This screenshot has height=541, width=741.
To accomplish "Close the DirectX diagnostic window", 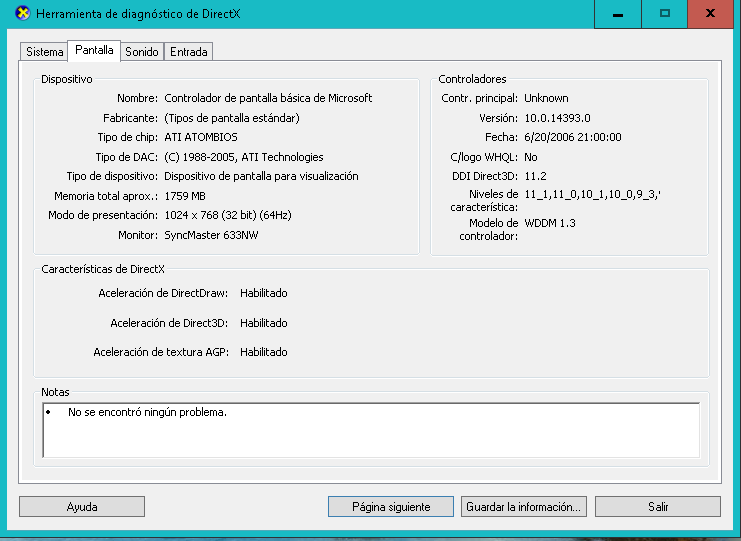I will coord(710,14).
